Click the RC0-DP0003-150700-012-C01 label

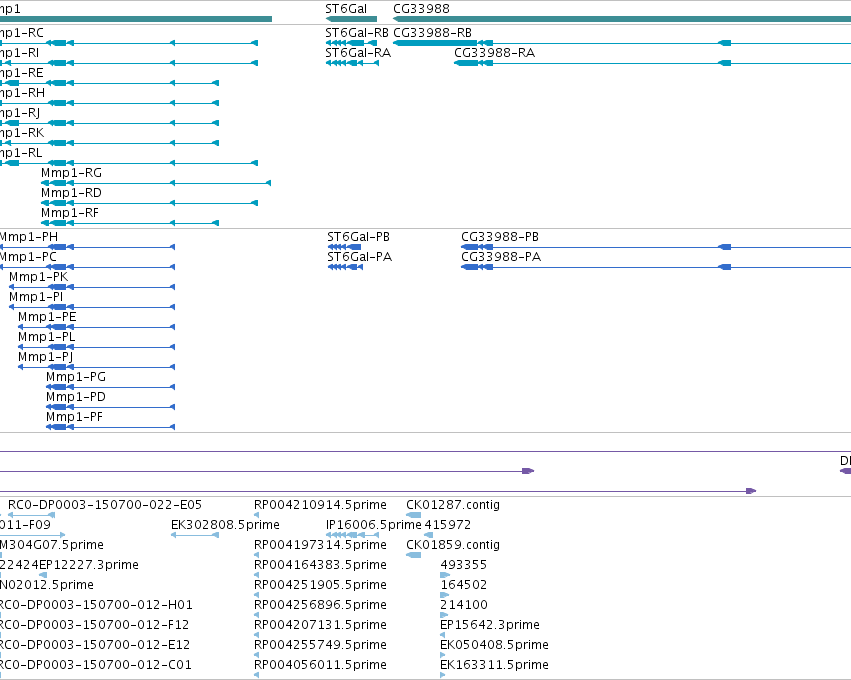pos(95,665)
